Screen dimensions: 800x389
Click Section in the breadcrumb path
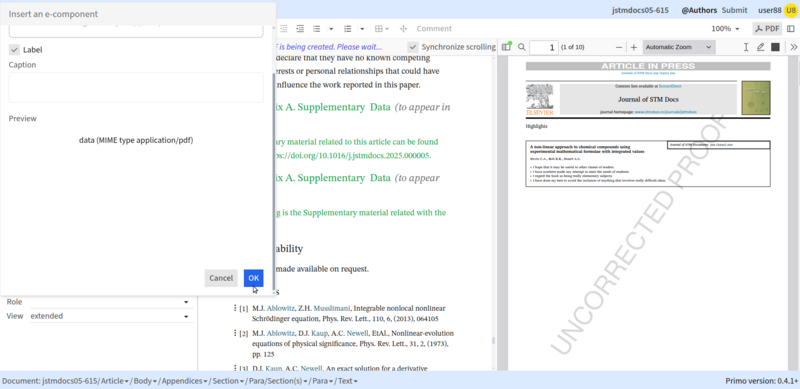tap(227, 381)
